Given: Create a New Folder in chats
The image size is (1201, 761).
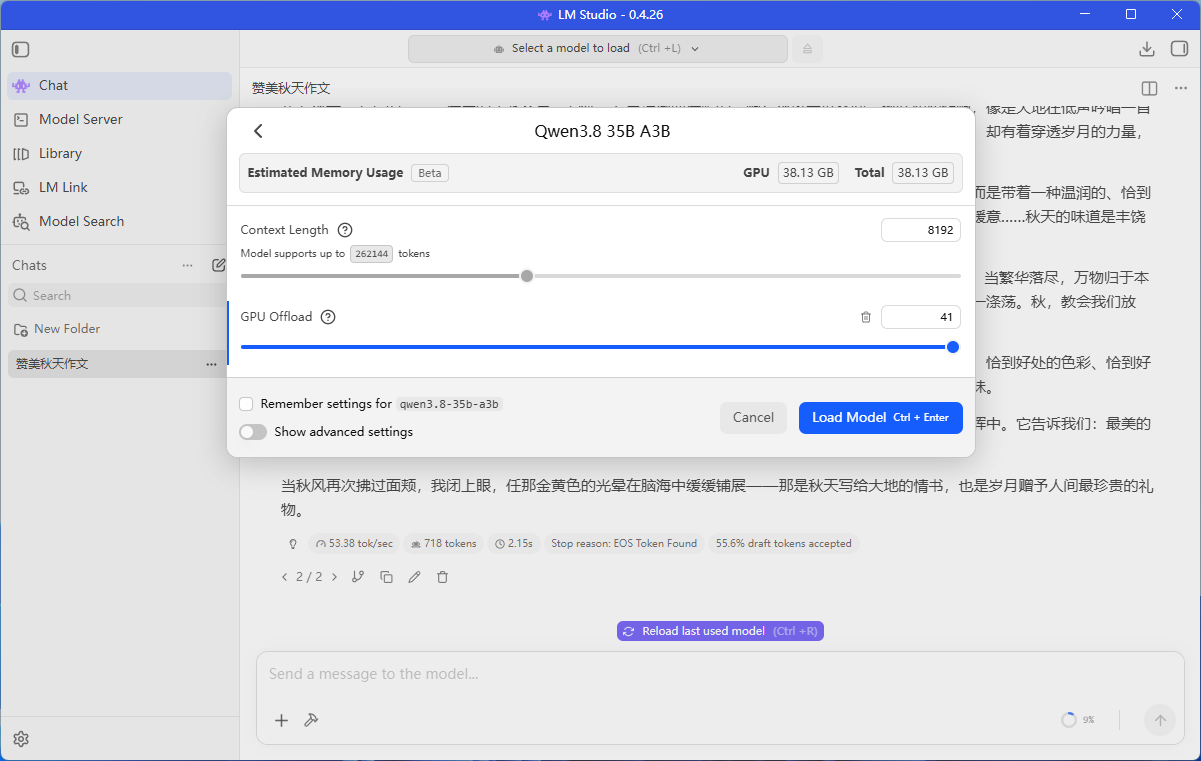Looking at the screenshot, I should click(57, 329).
